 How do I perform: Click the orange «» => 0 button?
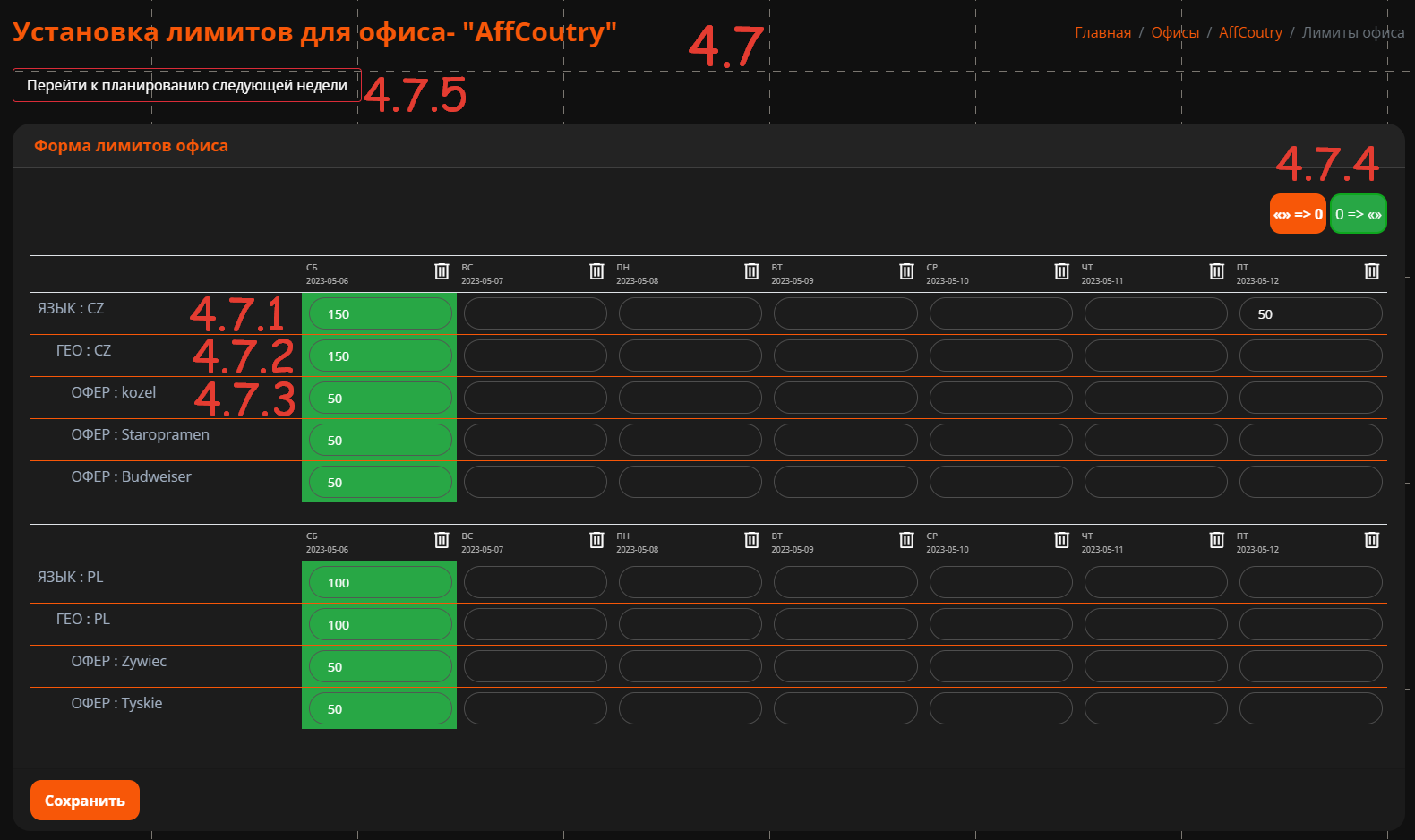tap(1298, 214)
